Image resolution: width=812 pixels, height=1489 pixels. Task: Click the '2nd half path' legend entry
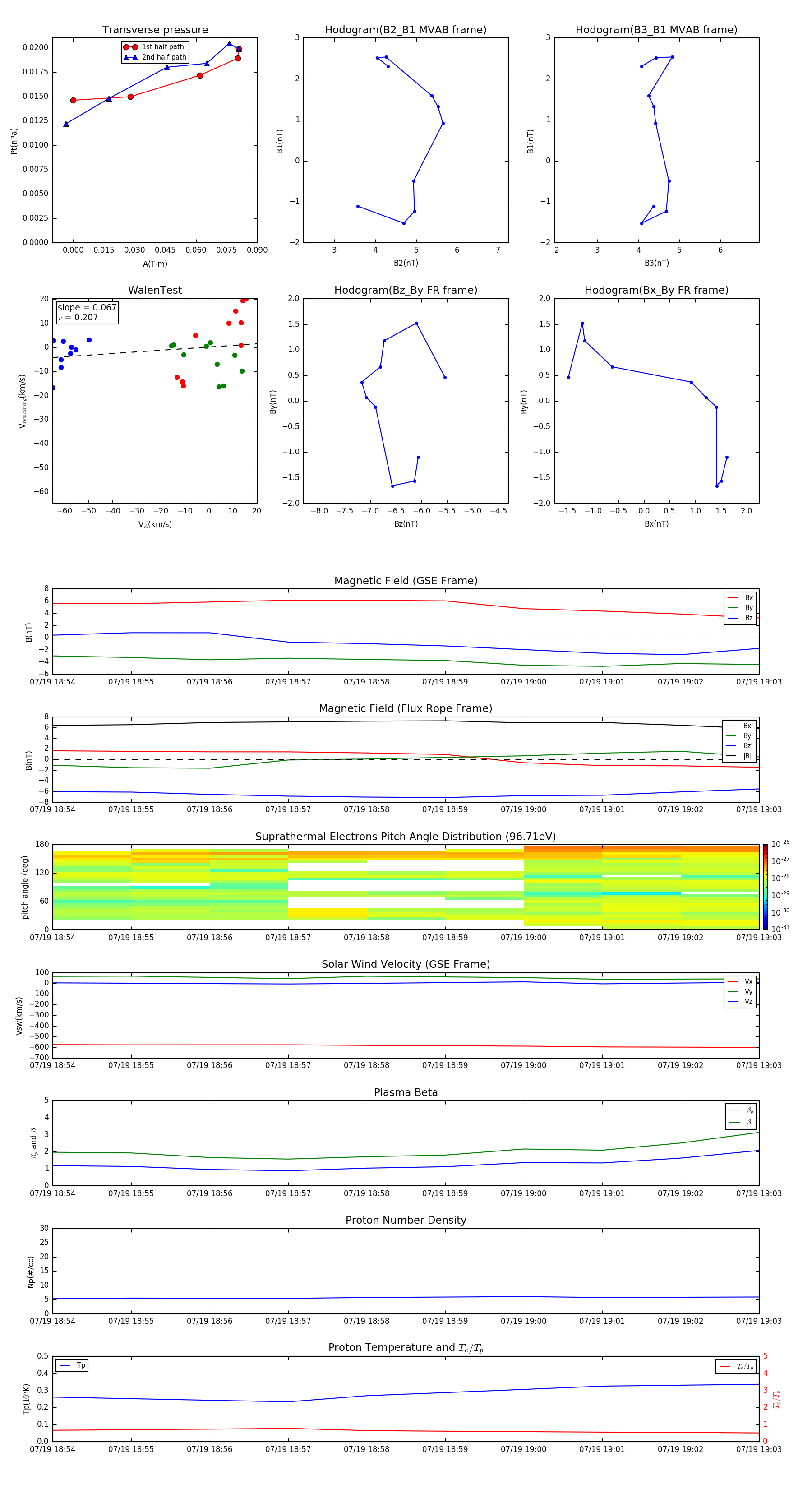click(x=155, y=57)
